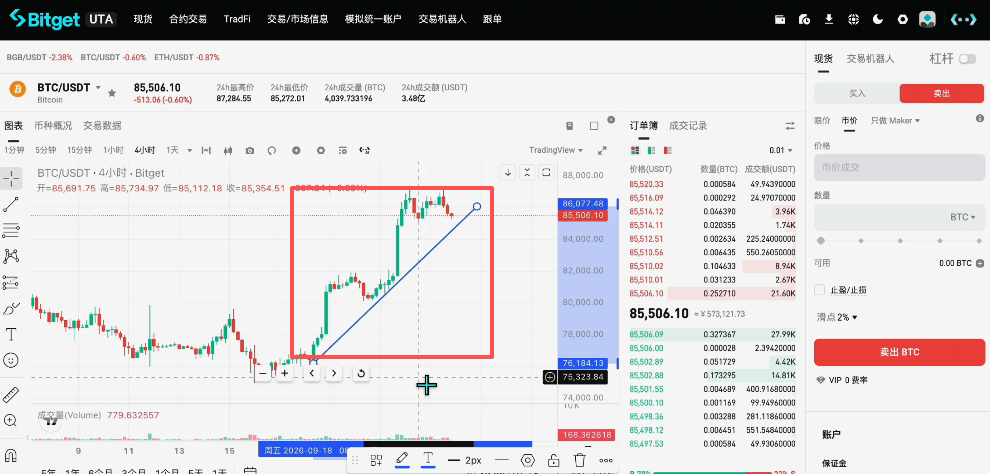Viewport: 990px width, 474px height.
Task: Open the Fibonacci retracement tool group
Action: [11, 230]
